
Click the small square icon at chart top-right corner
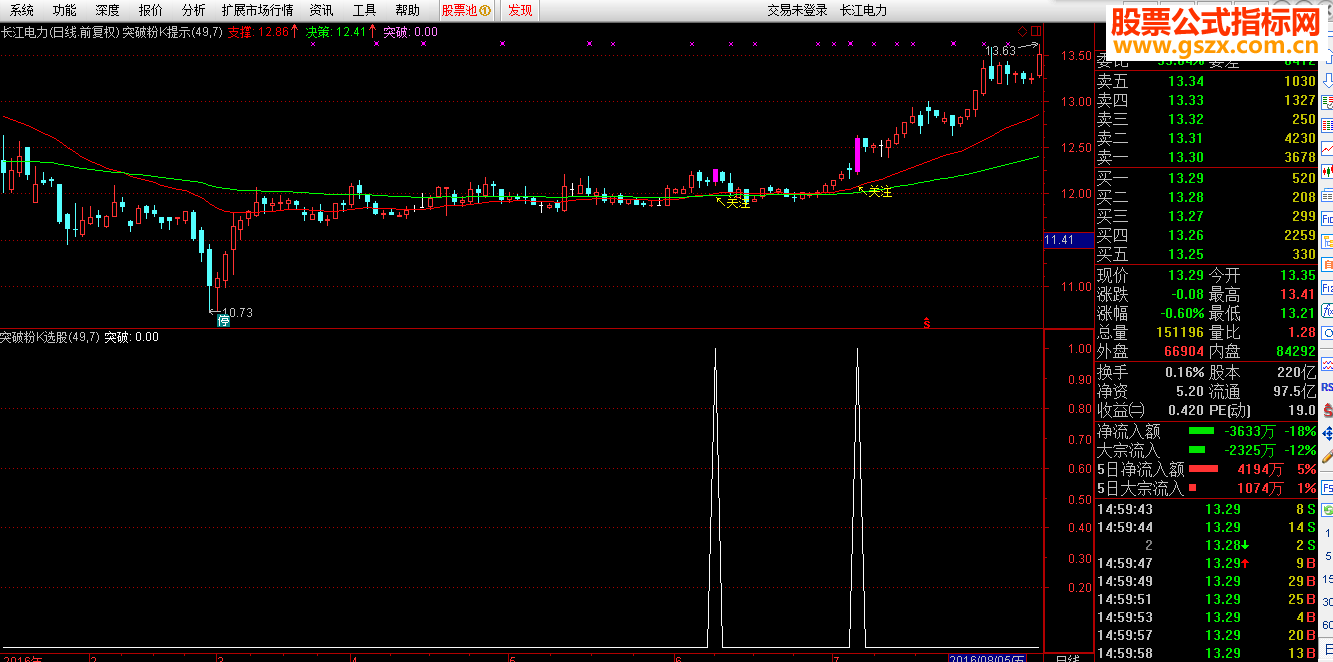[1036, 31]
